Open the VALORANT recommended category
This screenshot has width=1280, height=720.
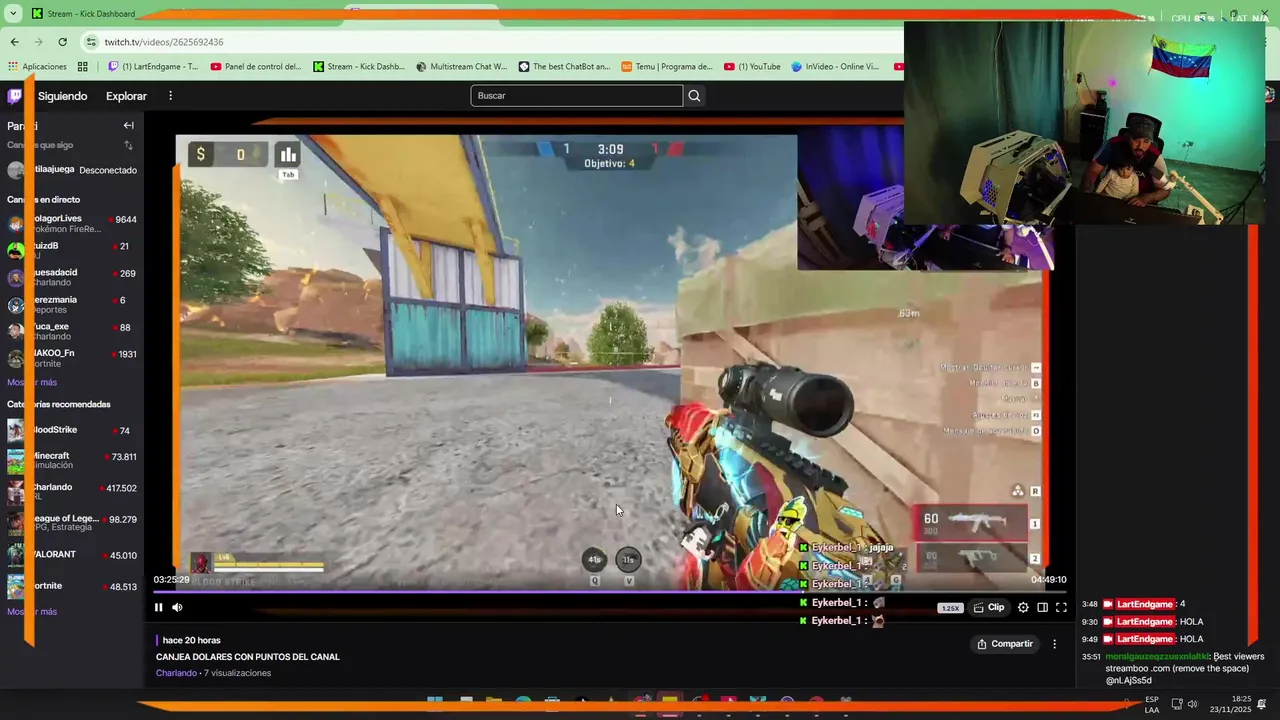coord(72,554)
